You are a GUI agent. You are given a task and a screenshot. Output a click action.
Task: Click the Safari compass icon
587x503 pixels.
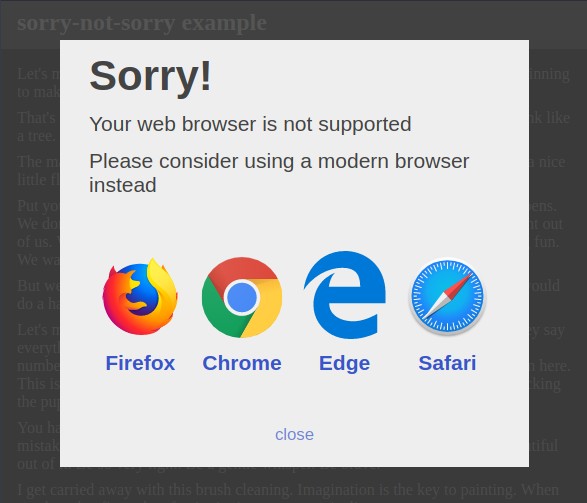pos(447,296)
